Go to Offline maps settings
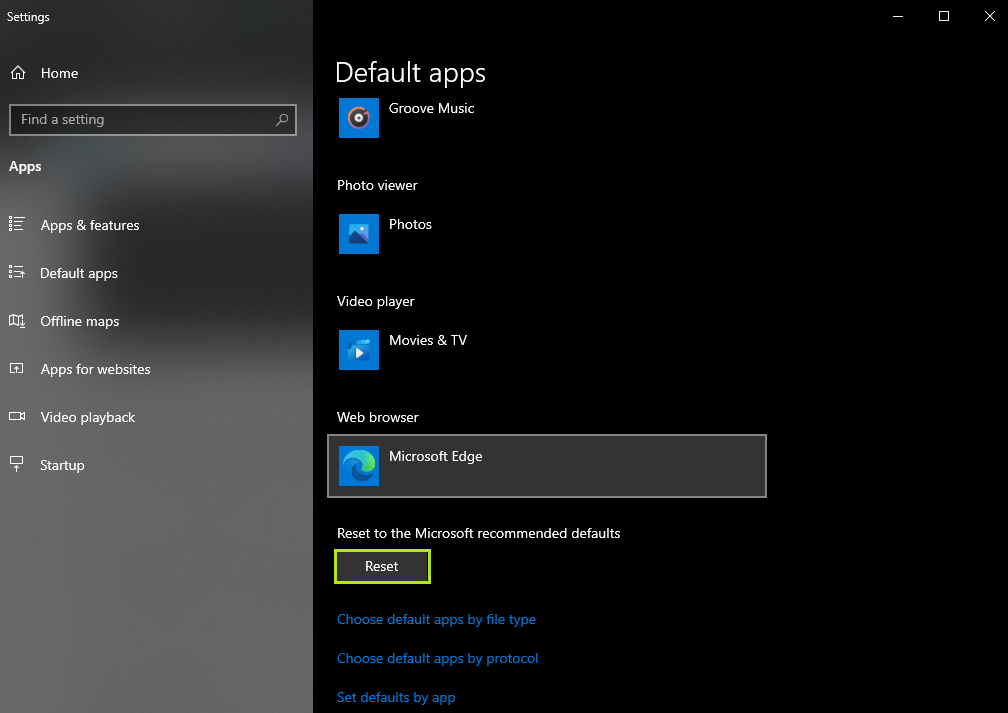This screenshot has width=1008, height=713. (x=80, y=321)
